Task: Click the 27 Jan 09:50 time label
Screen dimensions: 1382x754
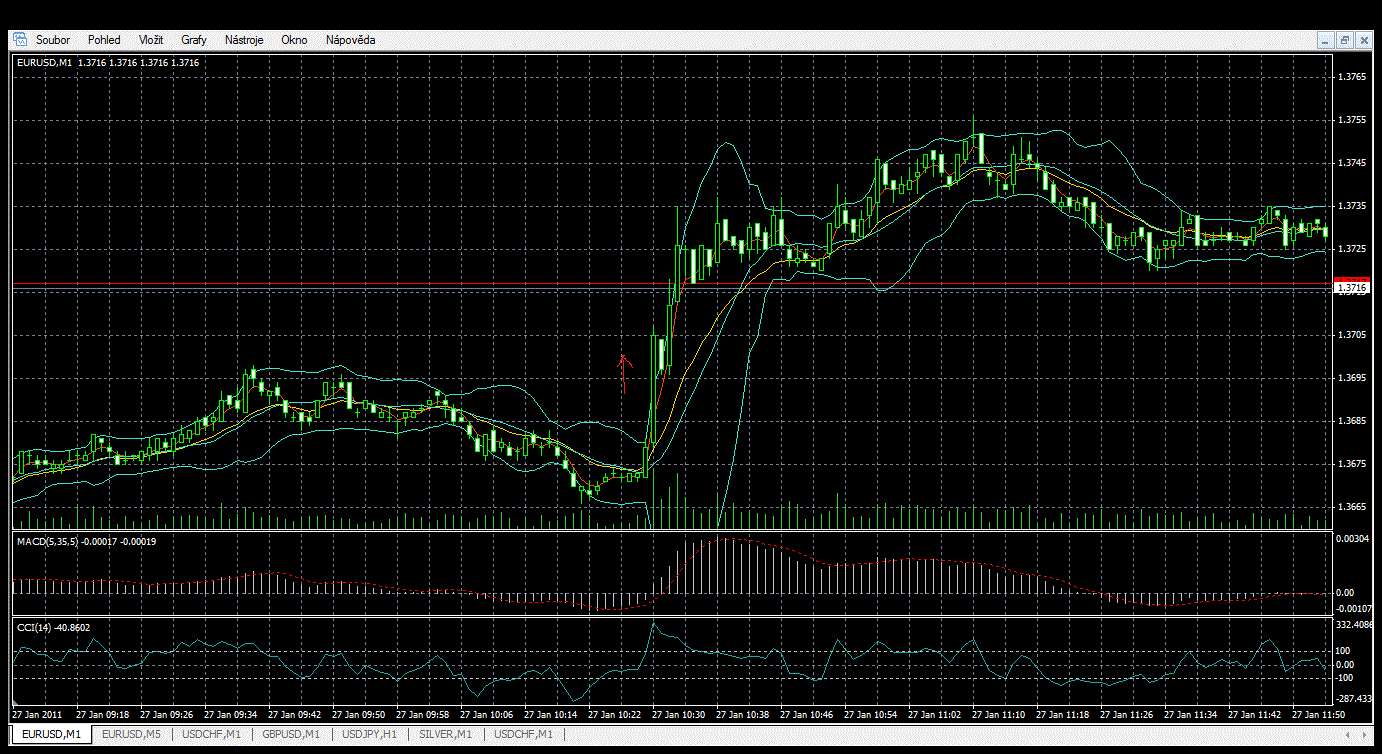Action: (358, 715)
